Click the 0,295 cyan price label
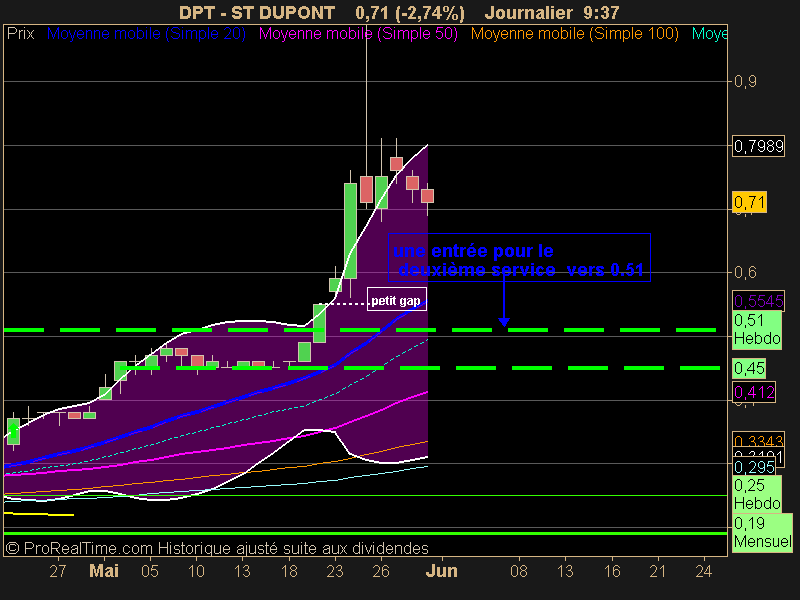800x600 pixels. (754, 466)
